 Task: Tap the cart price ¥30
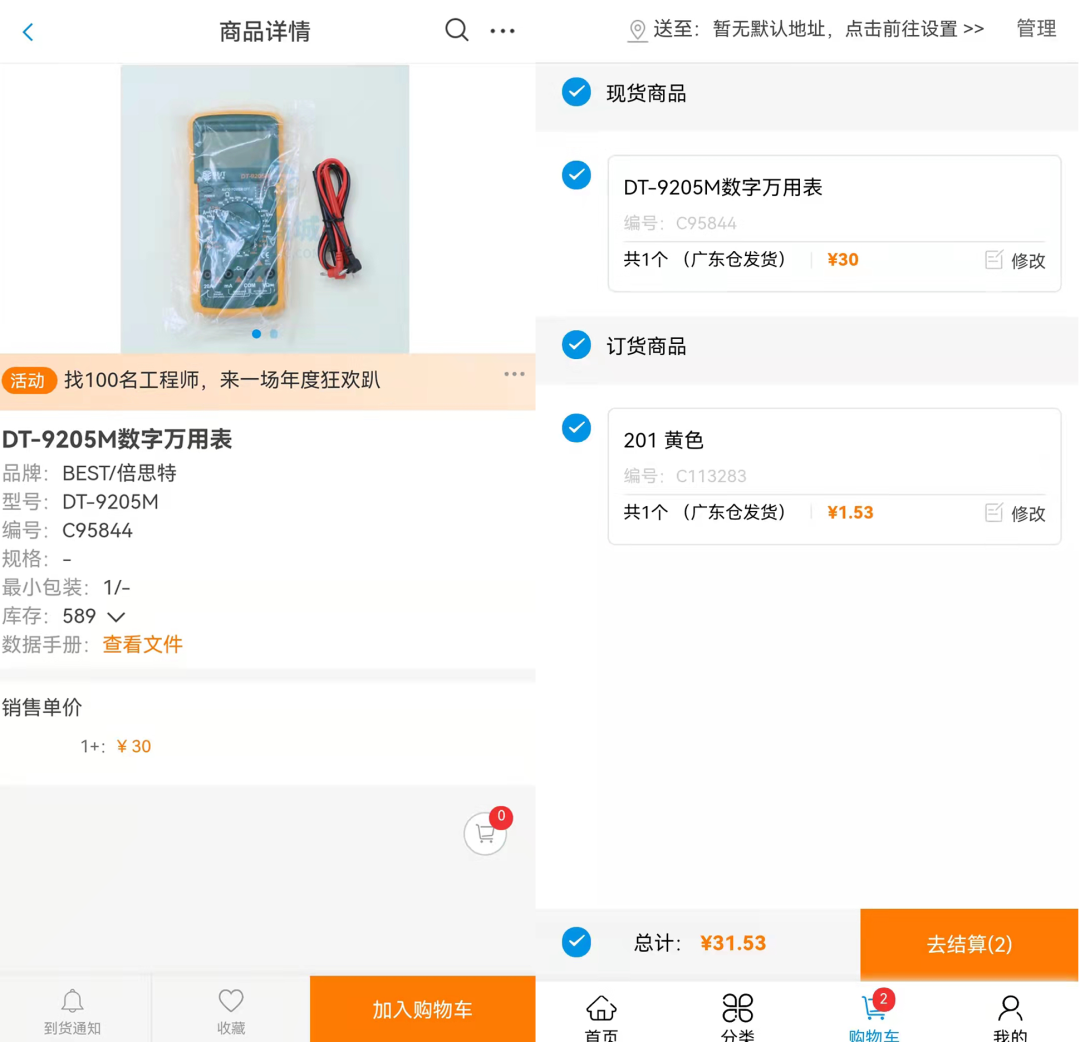point(842,260)
